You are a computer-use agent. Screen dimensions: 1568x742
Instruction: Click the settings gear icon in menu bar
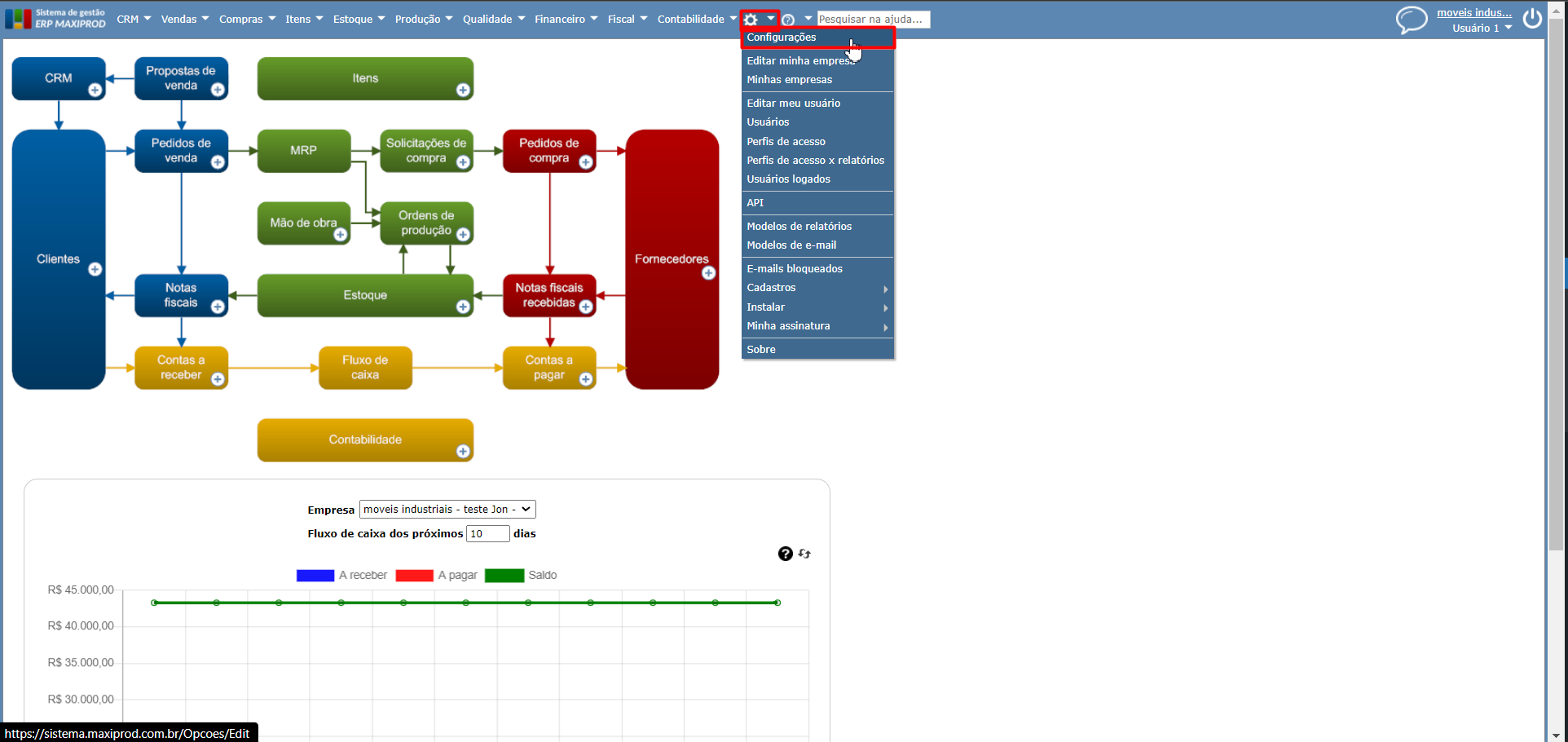(x=751, y=20)
